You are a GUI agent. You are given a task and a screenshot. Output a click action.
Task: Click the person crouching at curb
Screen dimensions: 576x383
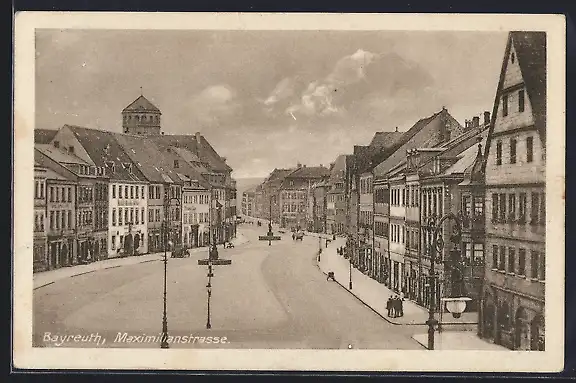(x=331, y=276)
